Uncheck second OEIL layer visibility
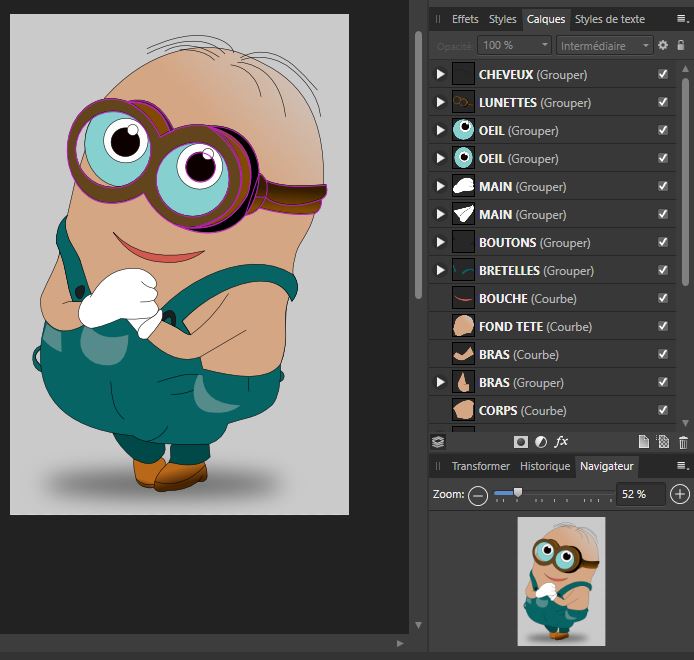 click(x=663, y=158)
